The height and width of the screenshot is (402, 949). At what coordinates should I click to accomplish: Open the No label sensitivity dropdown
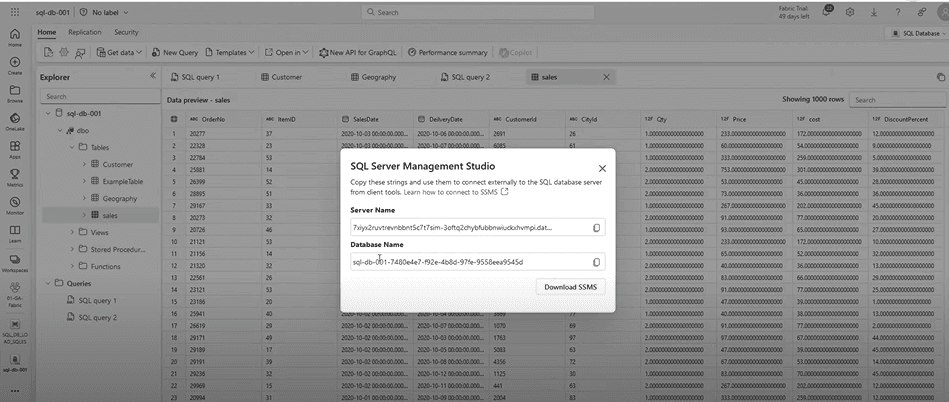[103, 12]
